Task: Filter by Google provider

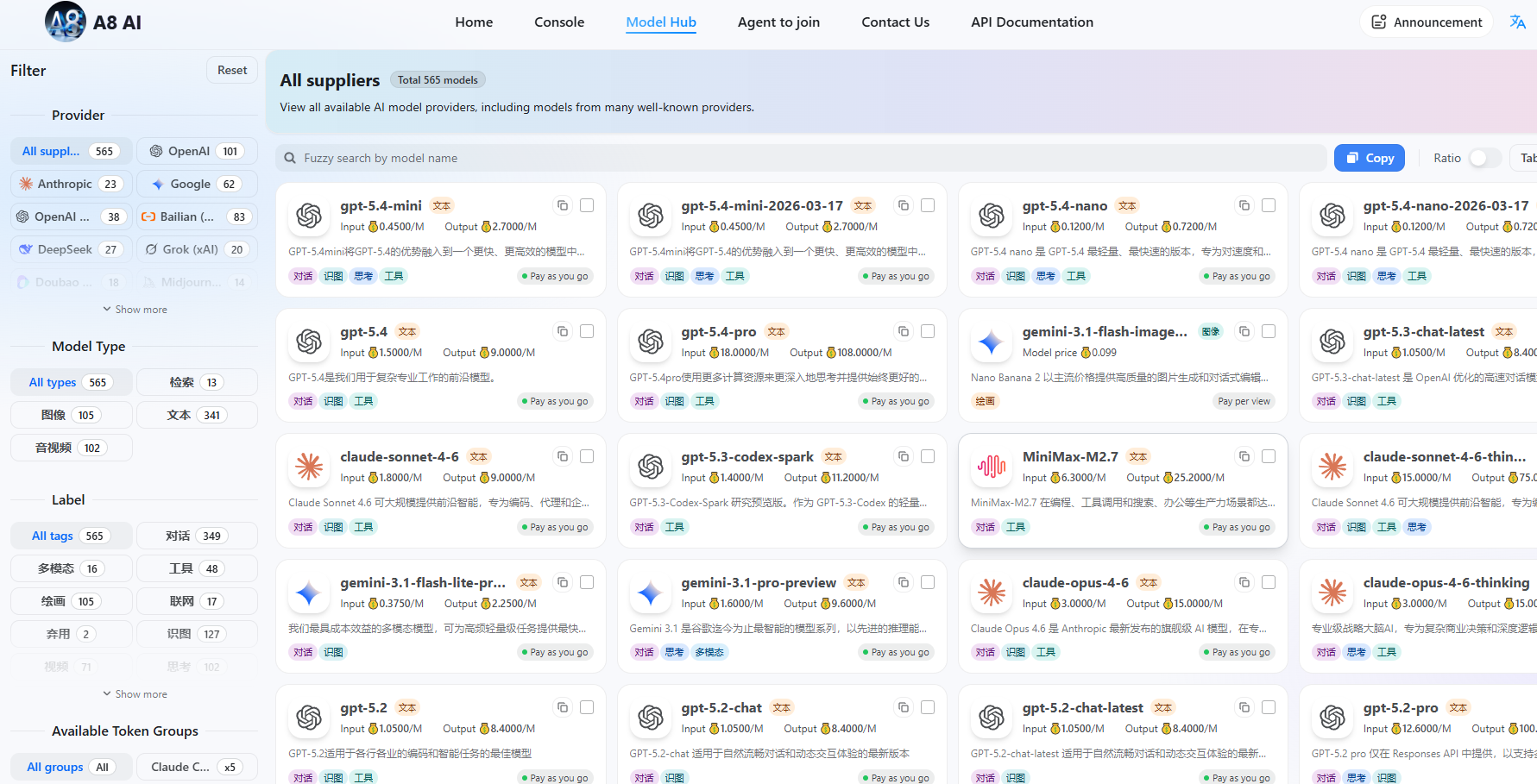Action: point(198,184)
